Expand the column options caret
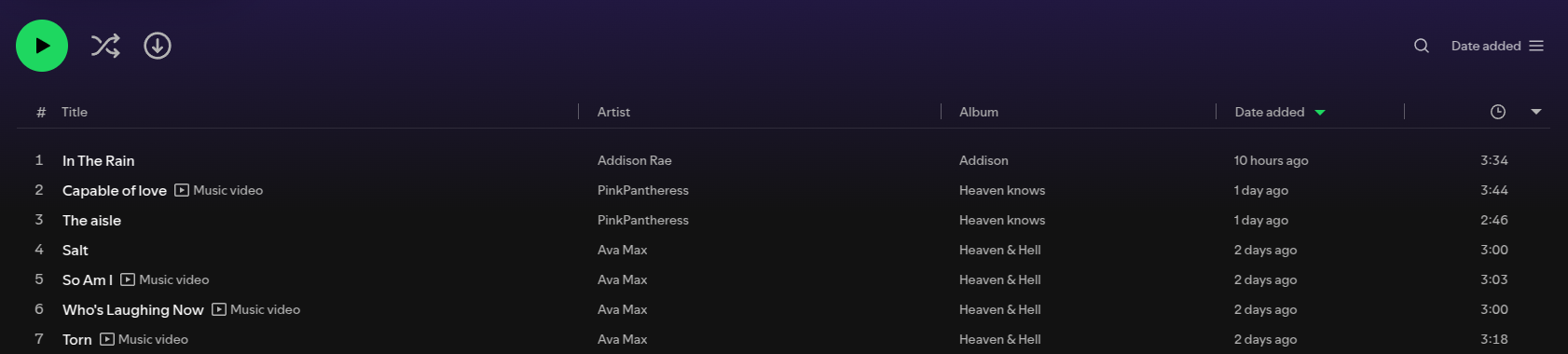Image resolution: width=1568 pixels, height=354 pixels. point(1536,112)
